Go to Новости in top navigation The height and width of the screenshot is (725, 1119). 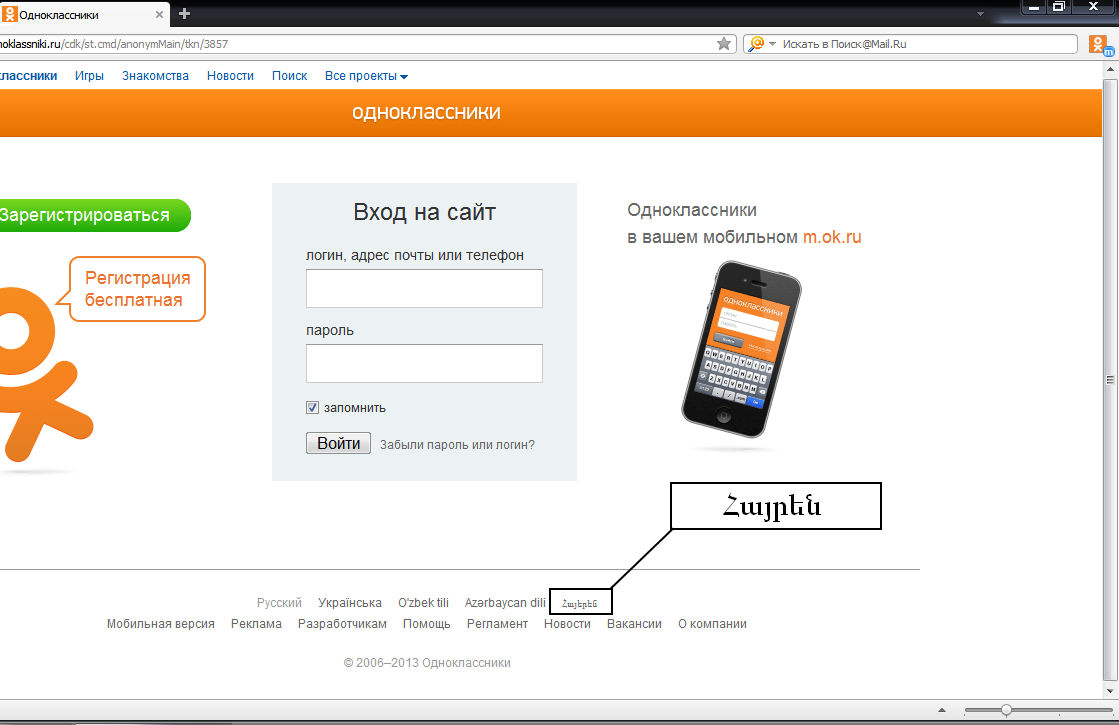click(231, 76)
